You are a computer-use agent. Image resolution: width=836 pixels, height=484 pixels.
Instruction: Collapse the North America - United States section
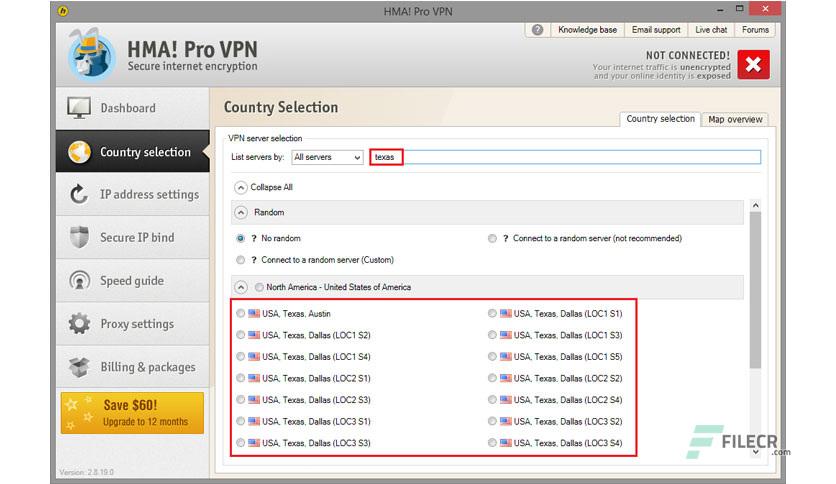pyautogui.click(x=241, y=287)
